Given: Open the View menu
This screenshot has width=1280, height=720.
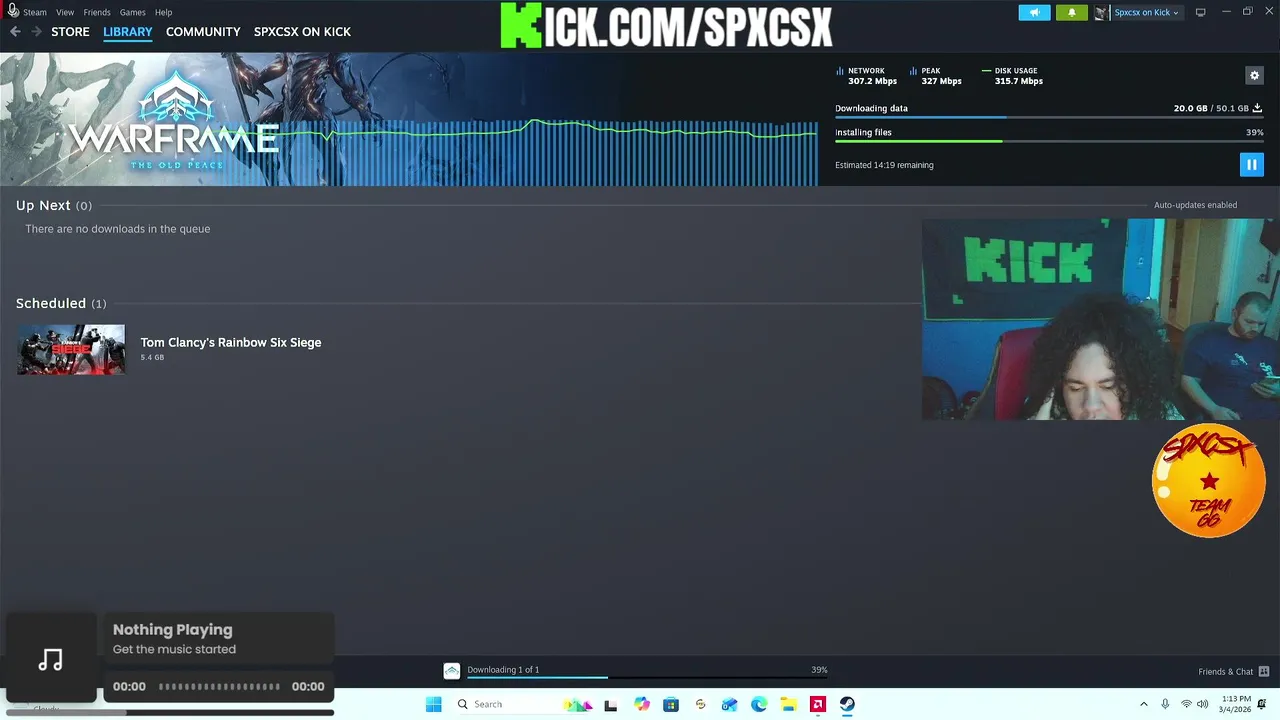Looking at the screenshot, I should (65, 12).
